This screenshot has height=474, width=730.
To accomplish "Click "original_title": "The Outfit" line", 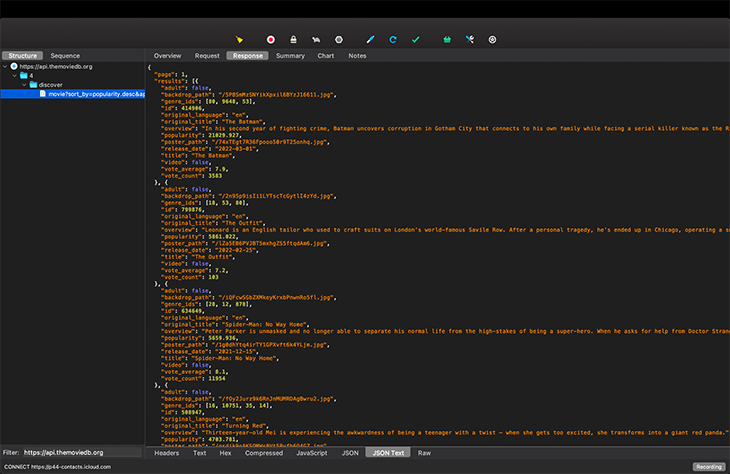I will coord(213,223).
